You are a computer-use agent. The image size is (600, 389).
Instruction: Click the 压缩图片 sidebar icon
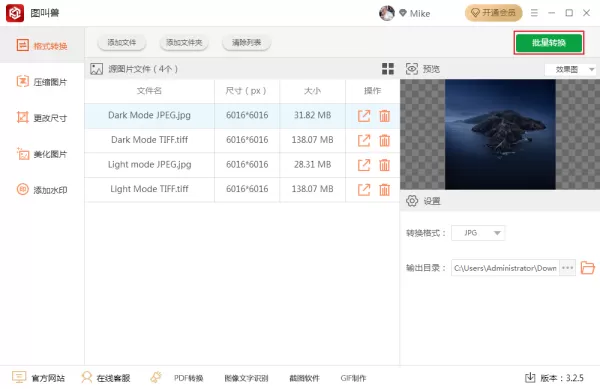click(23, 81)
